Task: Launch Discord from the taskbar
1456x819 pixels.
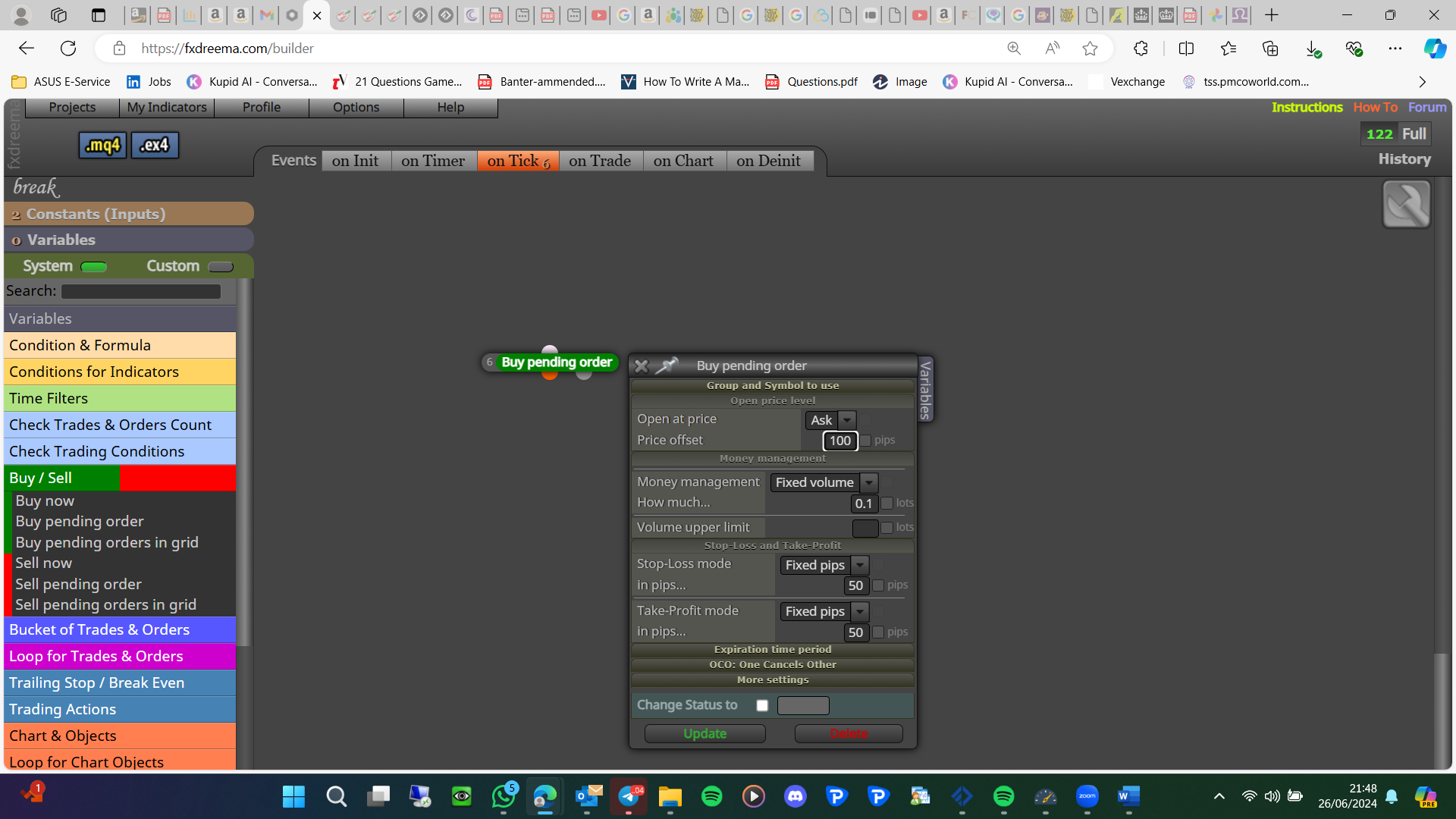Action: point(795,796)
